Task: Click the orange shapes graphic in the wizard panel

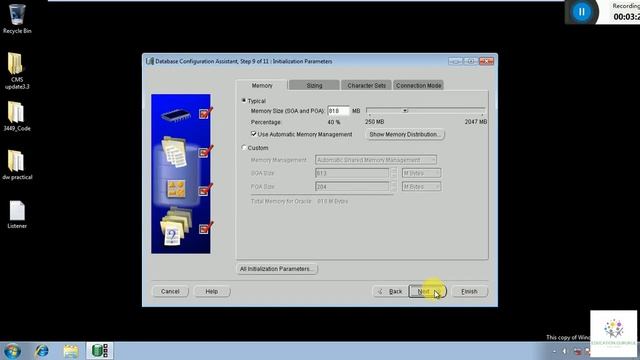Action: [176, 189]
